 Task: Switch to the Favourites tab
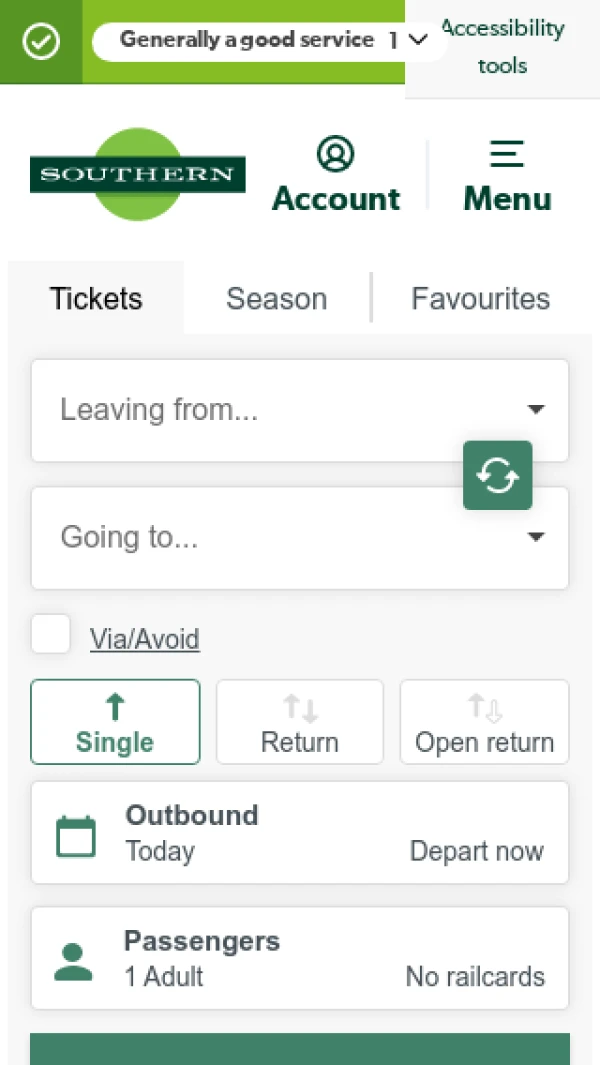tap(480, 298)
